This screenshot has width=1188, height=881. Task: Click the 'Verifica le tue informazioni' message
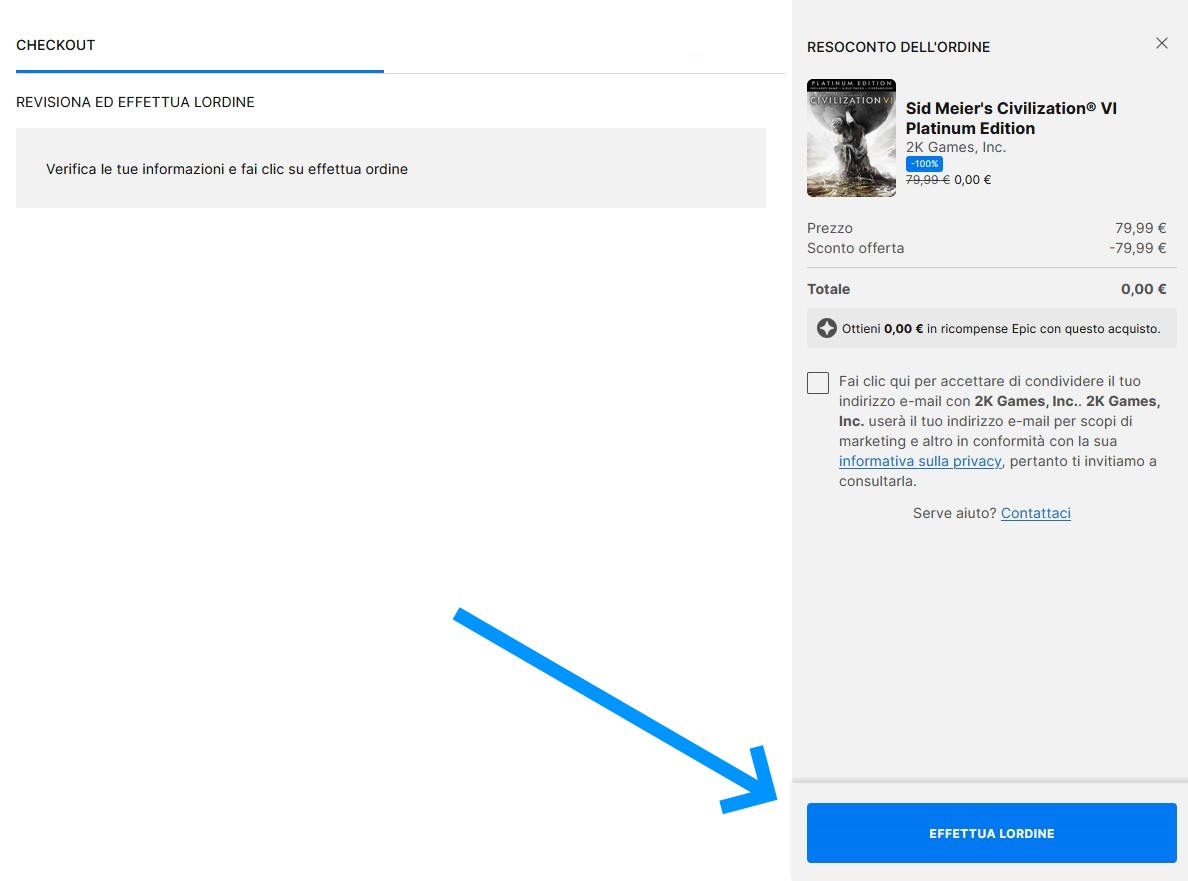point(227,169)
